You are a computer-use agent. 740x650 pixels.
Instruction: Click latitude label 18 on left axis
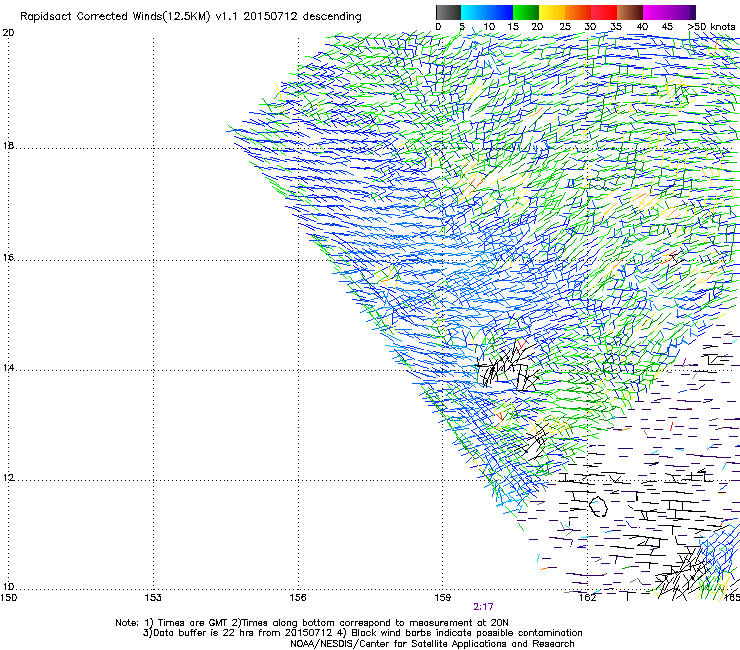8,146
